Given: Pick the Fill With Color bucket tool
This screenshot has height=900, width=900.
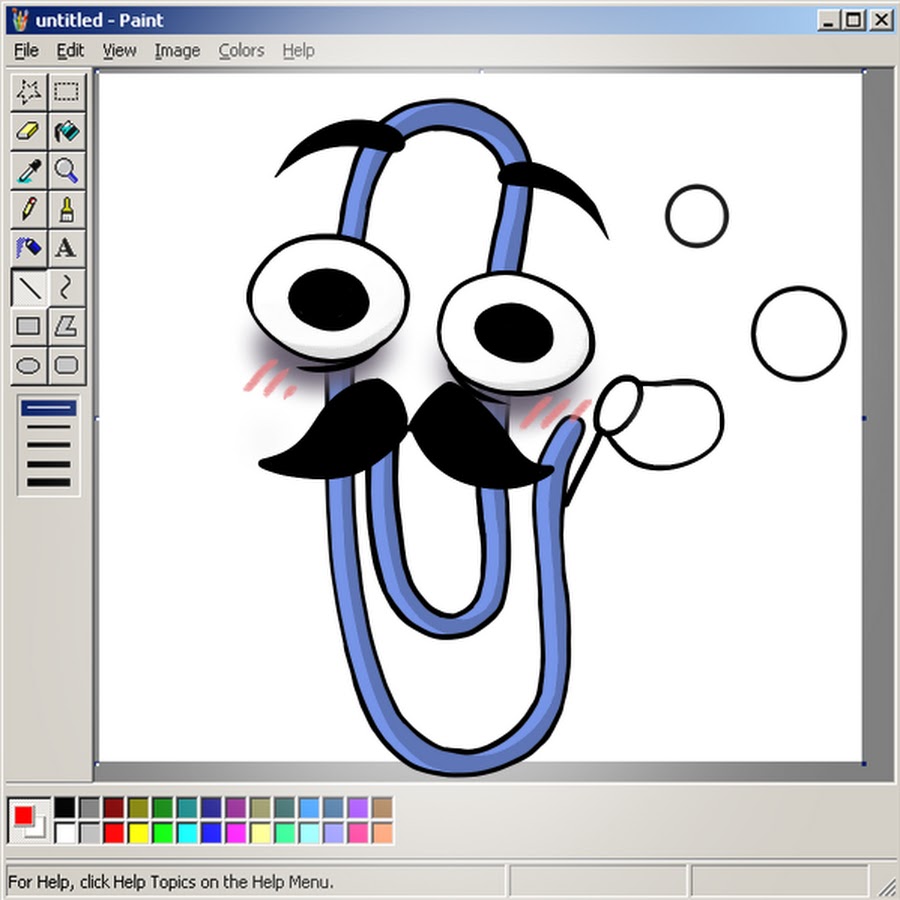Looking at the screenshot, I should 67,131.
